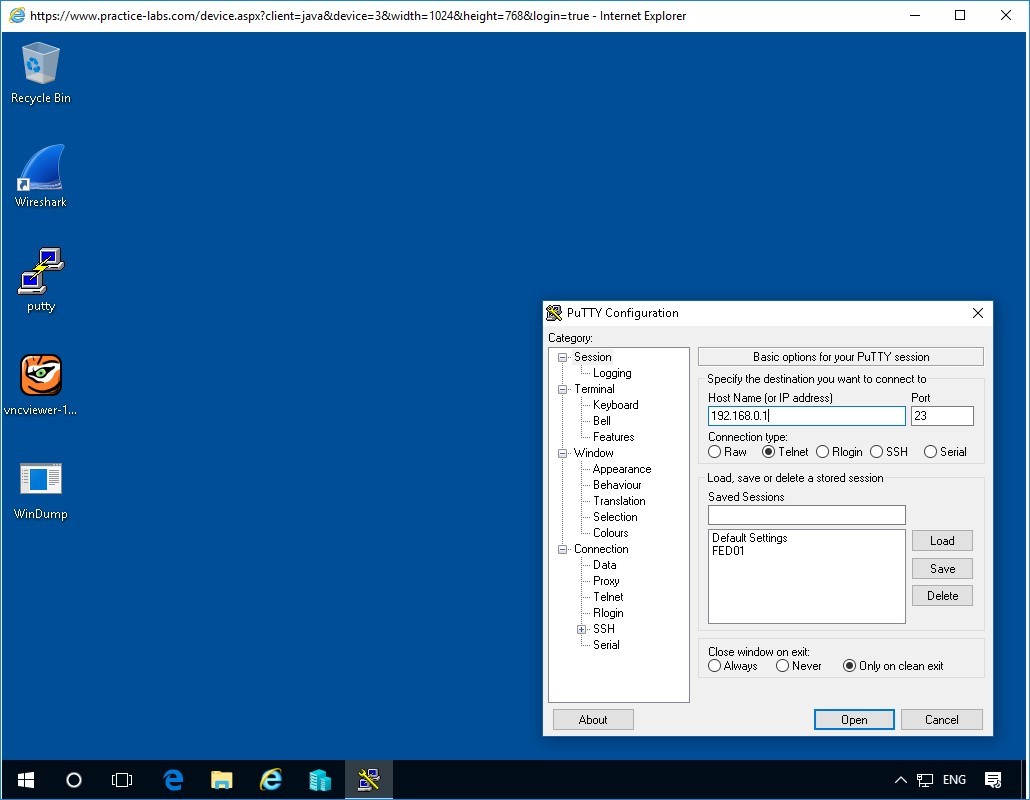Viewport: 1030px width, 800px height.
Task: Launch the Wireshark desktop shortcut
Action: pos(40,176)
